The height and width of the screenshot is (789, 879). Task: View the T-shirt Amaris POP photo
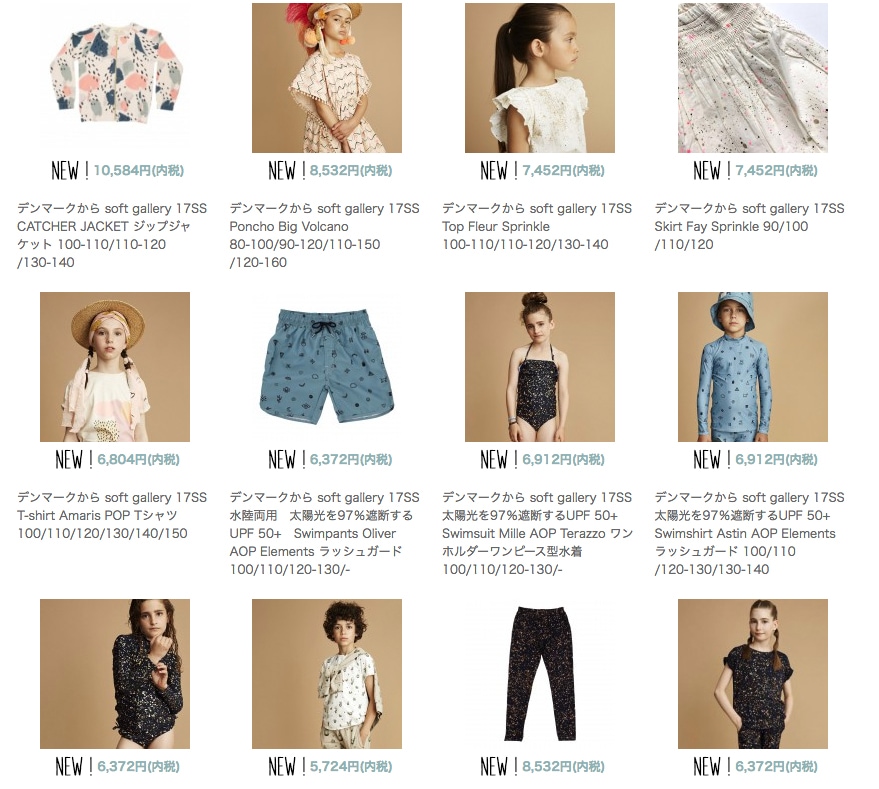tap(115, 367)
